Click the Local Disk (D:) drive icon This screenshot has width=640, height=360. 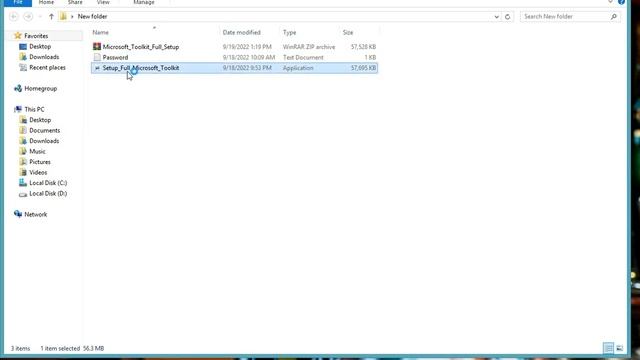(x=23, y=194)
